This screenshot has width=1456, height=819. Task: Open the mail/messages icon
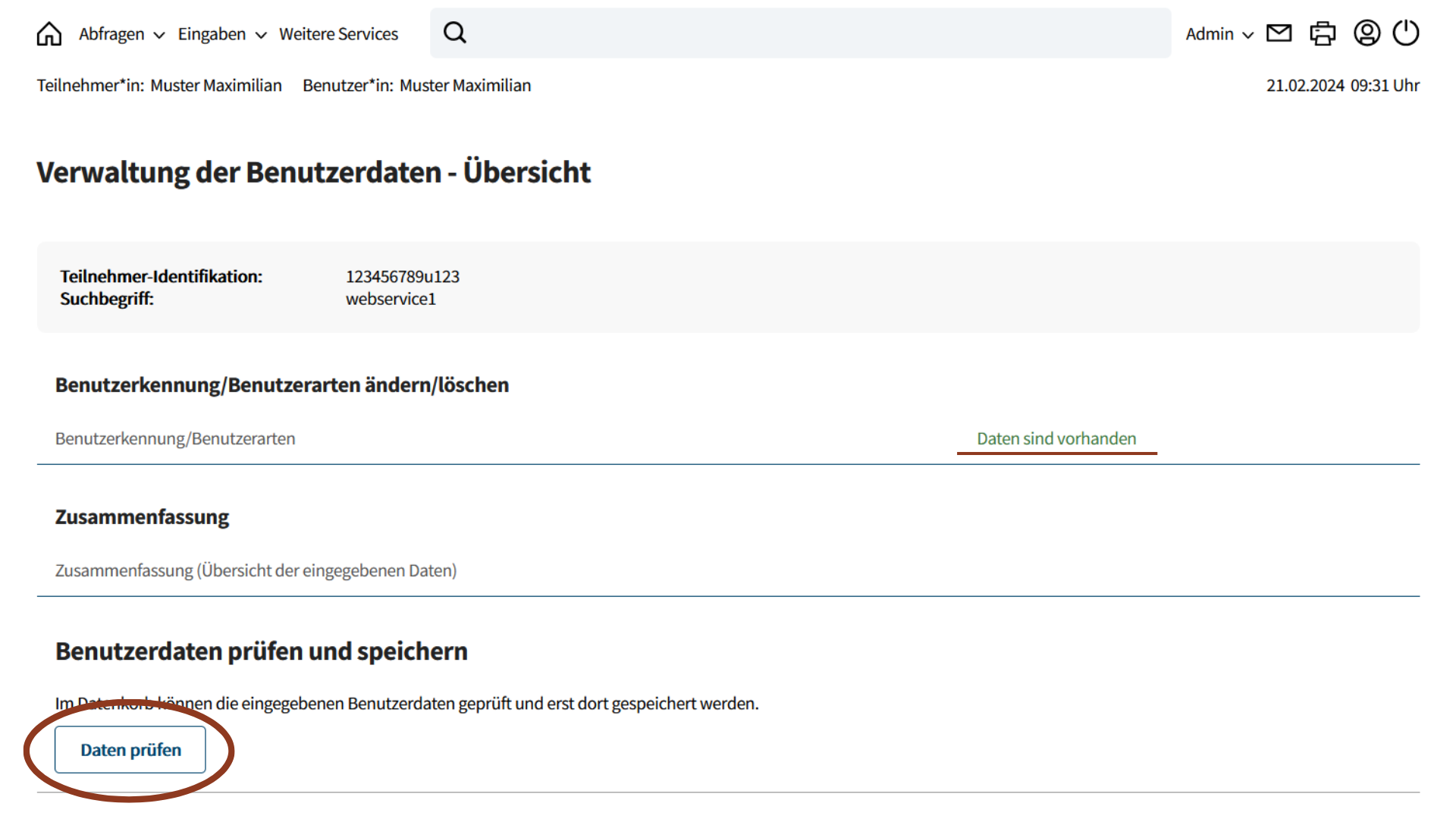1281,33
